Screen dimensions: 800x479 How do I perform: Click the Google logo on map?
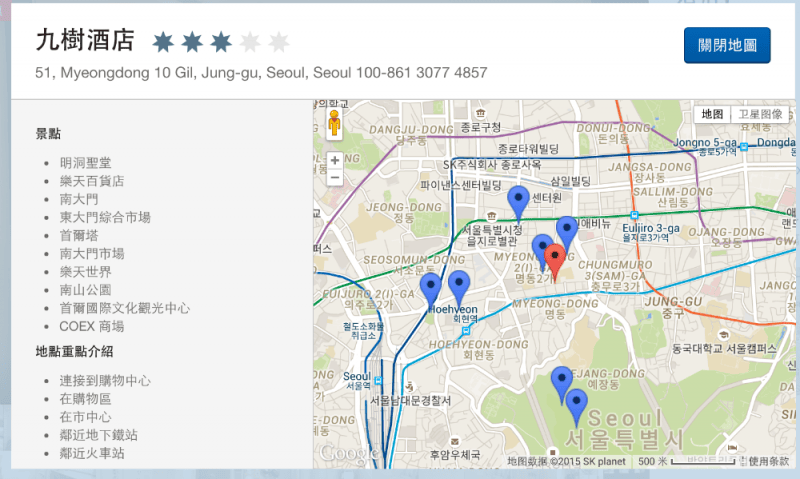coord(348,453)
